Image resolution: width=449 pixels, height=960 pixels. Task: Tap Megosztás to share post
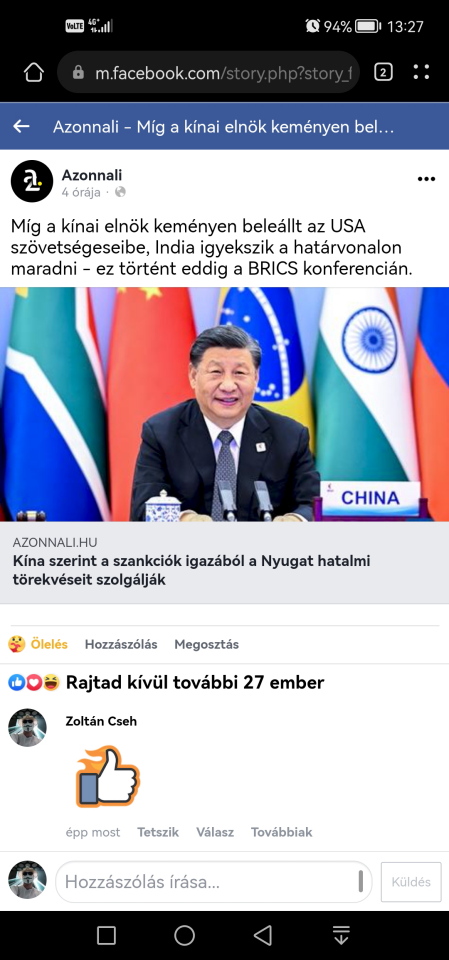coord(206,644)
